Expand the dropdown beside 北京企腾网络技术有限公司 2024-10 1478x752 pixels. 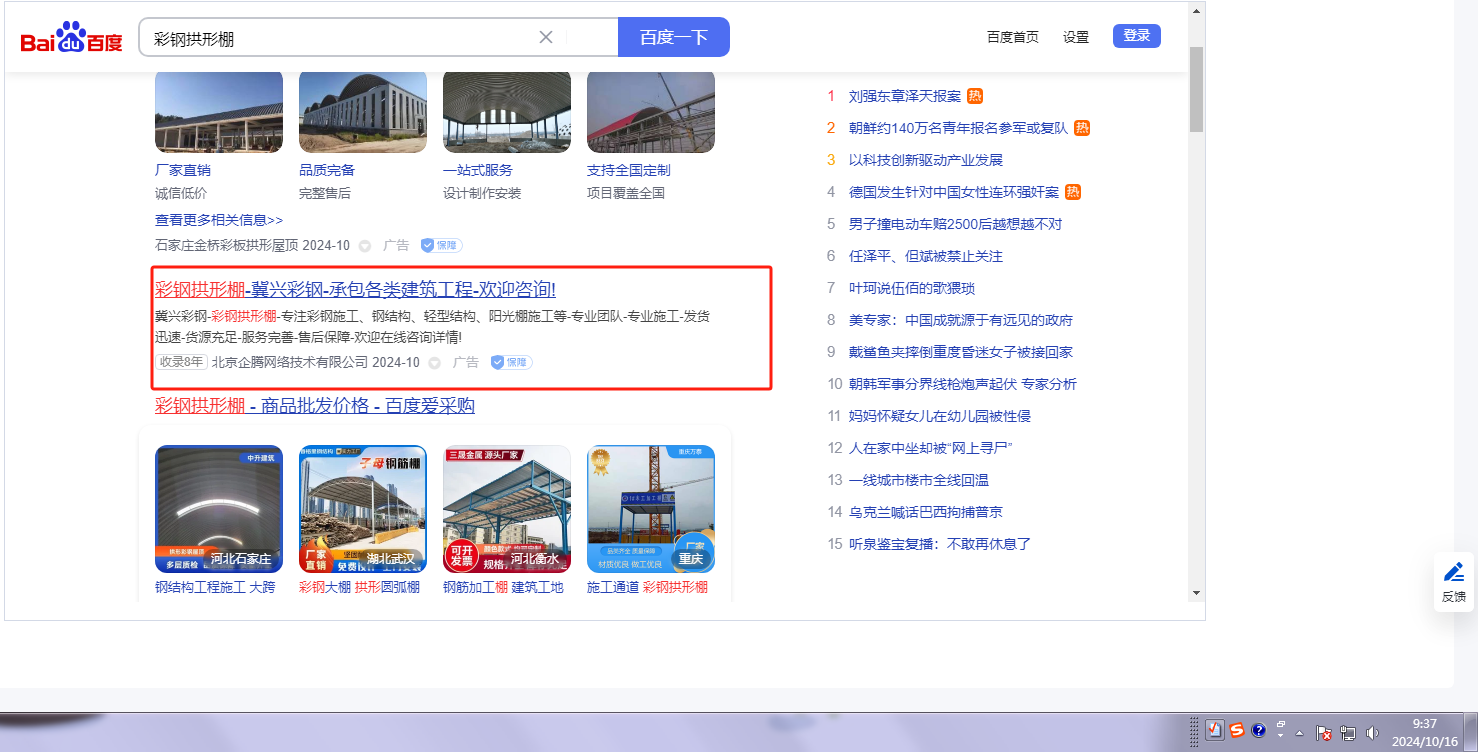434,363
